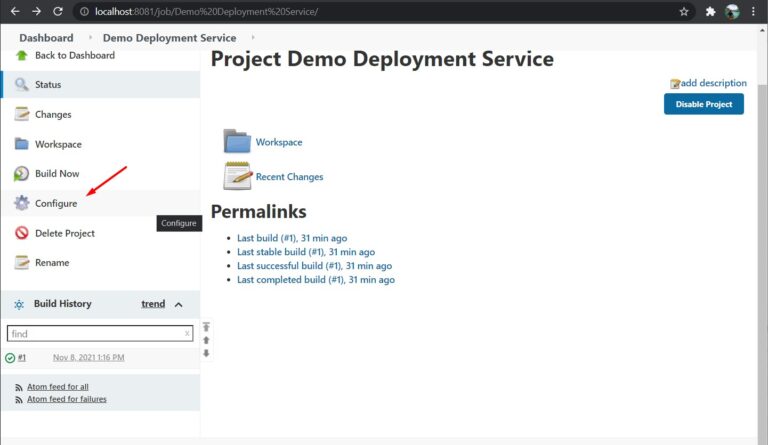Collapse the Build History panel chevron
Image resolution: width=768 pixels, height=445 pixels.
click(x=179, y=304)
